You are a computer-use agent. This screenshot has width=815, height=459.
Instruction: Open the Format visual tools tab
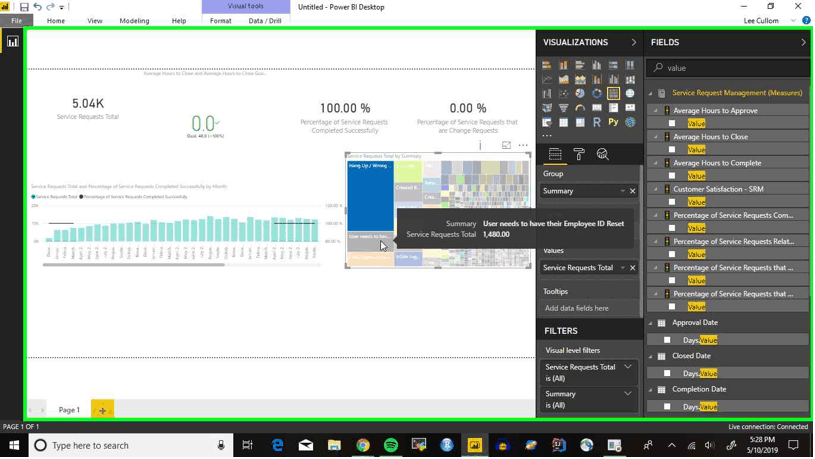220,21
